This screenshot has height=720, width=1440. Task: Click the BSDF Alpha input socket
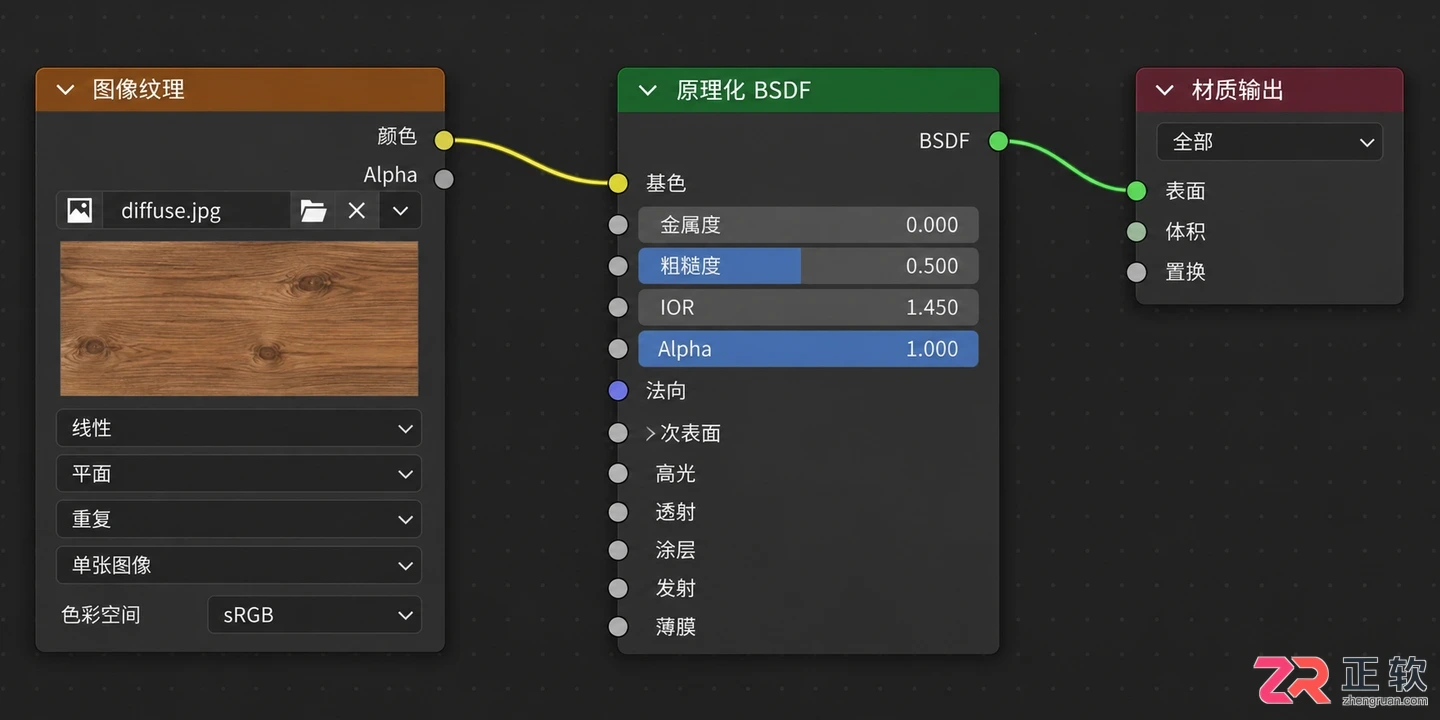618,349
